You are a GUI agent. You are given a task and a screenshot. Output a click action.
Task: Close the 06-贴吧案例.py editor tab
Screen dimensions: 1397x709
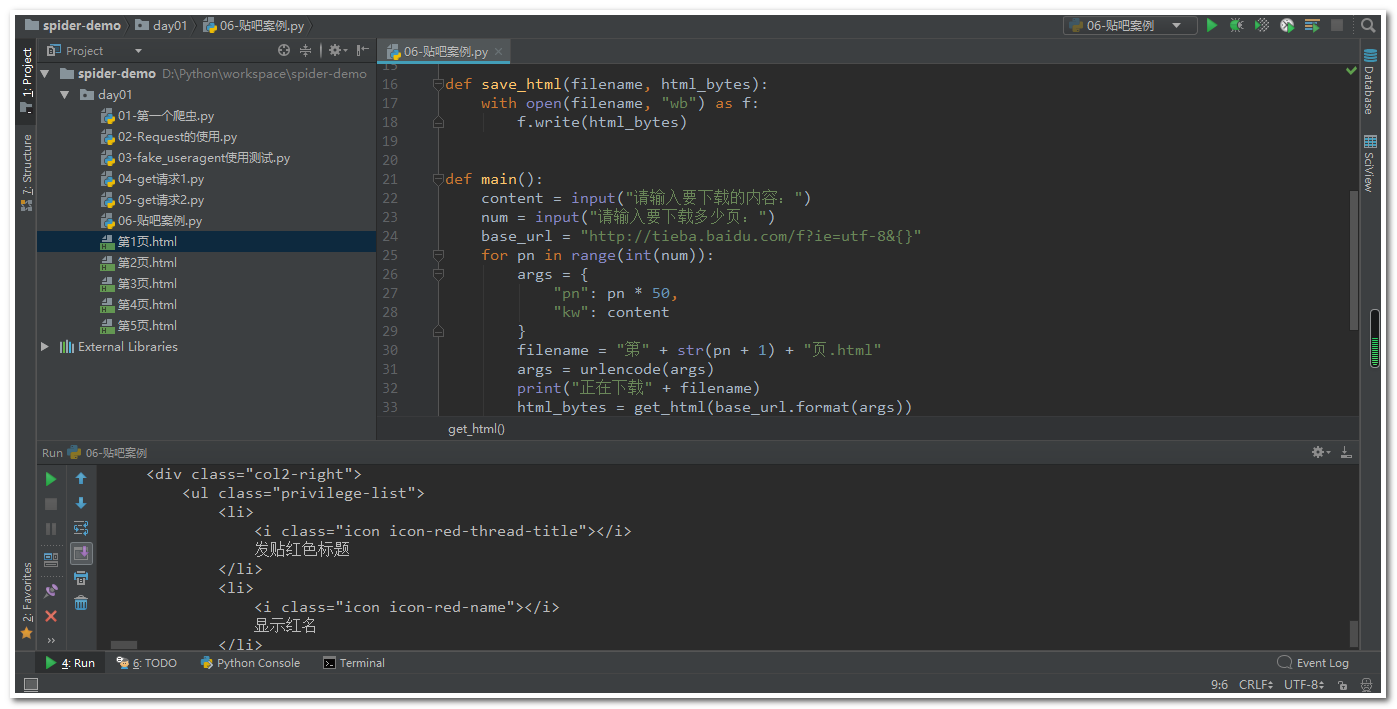(499, 51)
